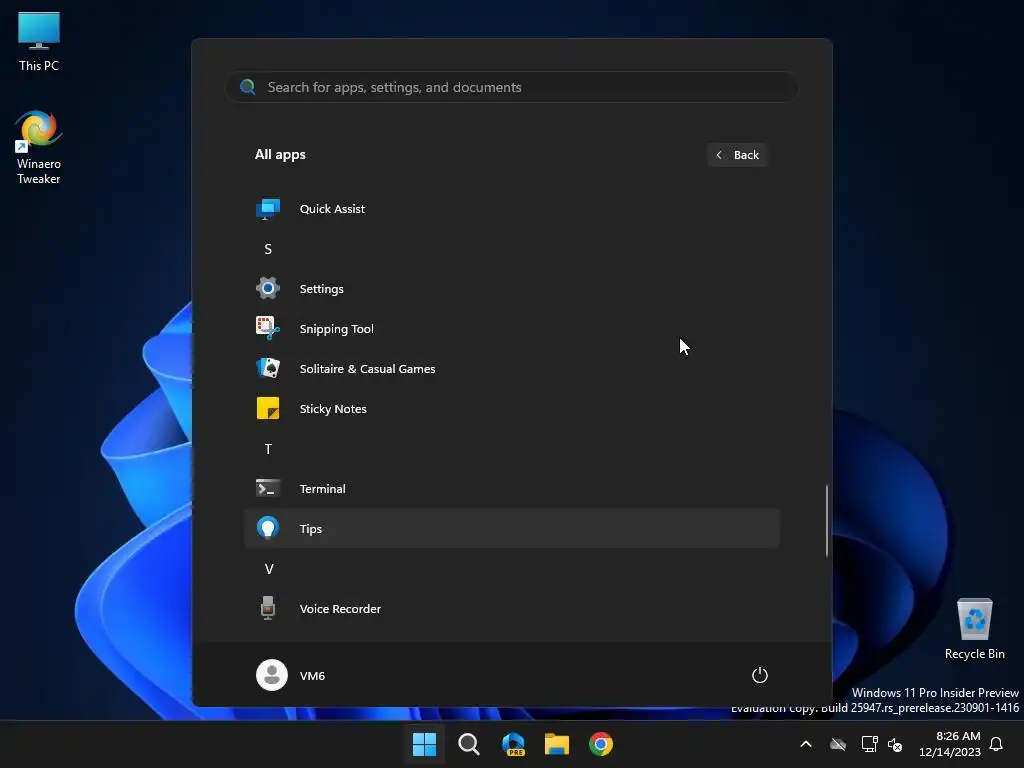
Task: Open taskbar Search magnifier
Action: pyautogui.click(x=468, y=744)
